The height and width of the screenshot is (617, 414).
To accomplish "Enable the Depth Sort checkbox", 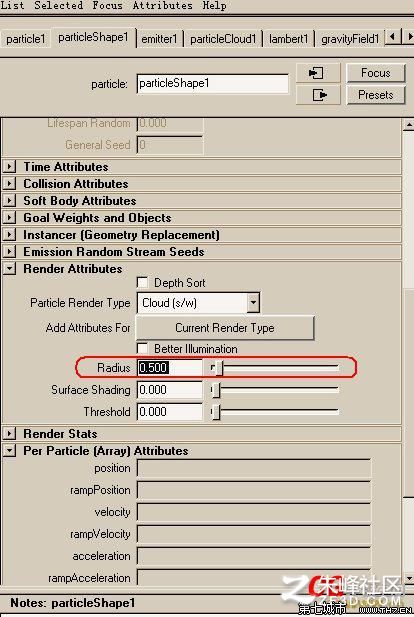I will [142, 283].
